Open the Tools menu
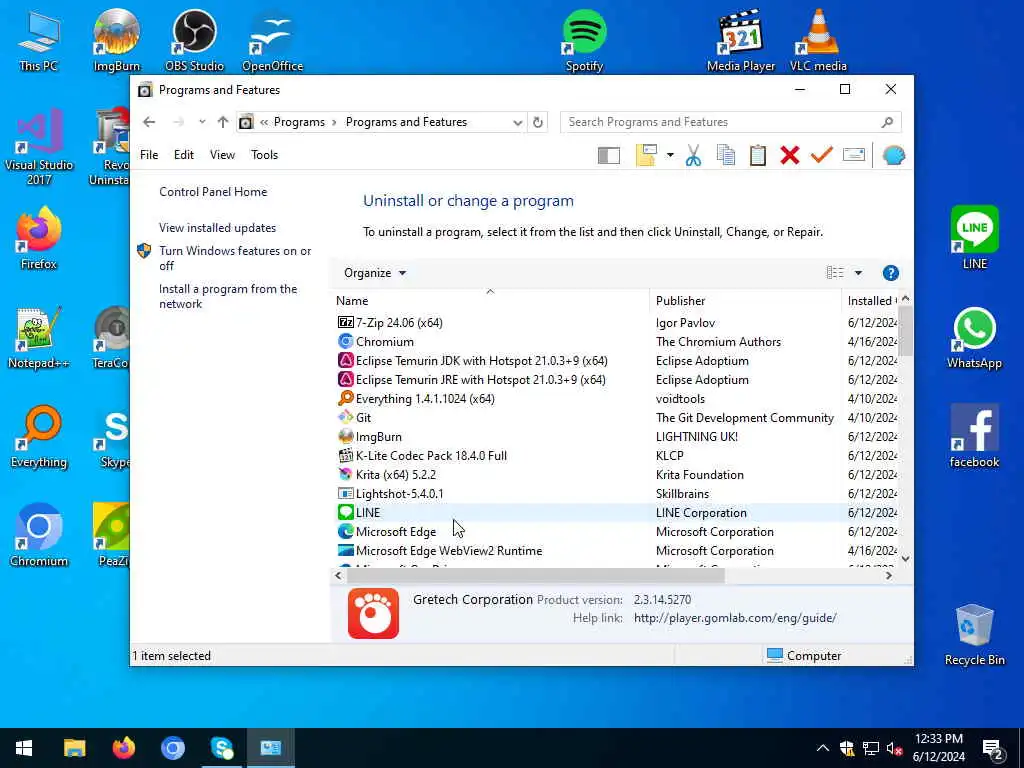1024x768 pixels. click(264, 155)
